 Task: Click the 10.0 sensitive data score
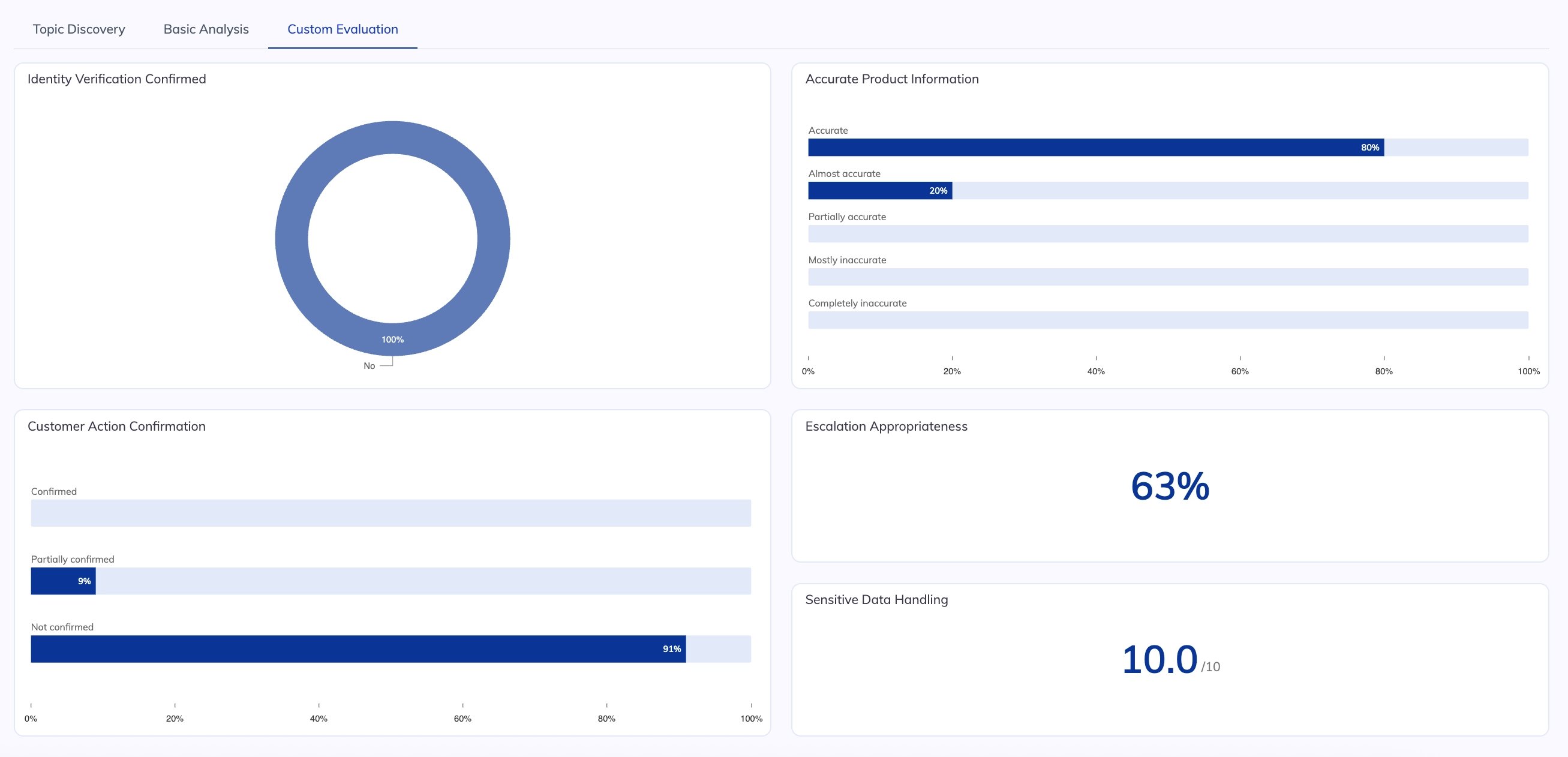pos(1160,660)
